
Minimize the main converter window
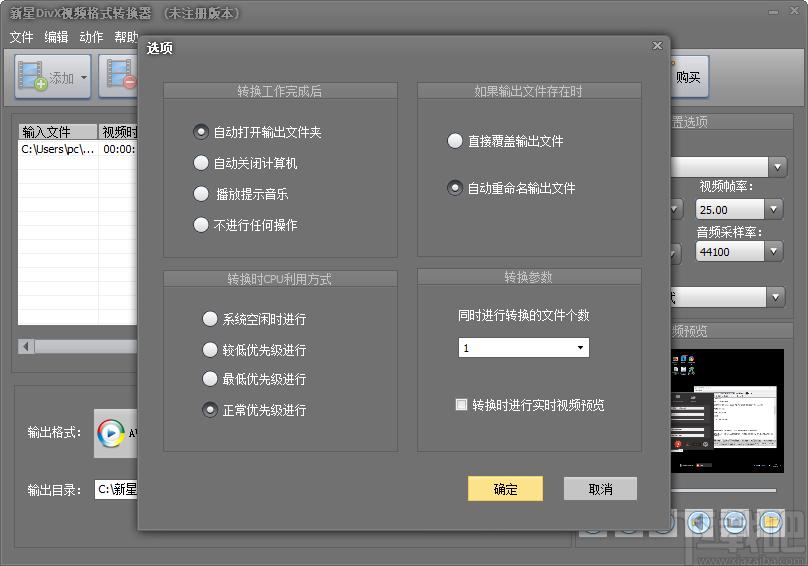click(773, 11)
